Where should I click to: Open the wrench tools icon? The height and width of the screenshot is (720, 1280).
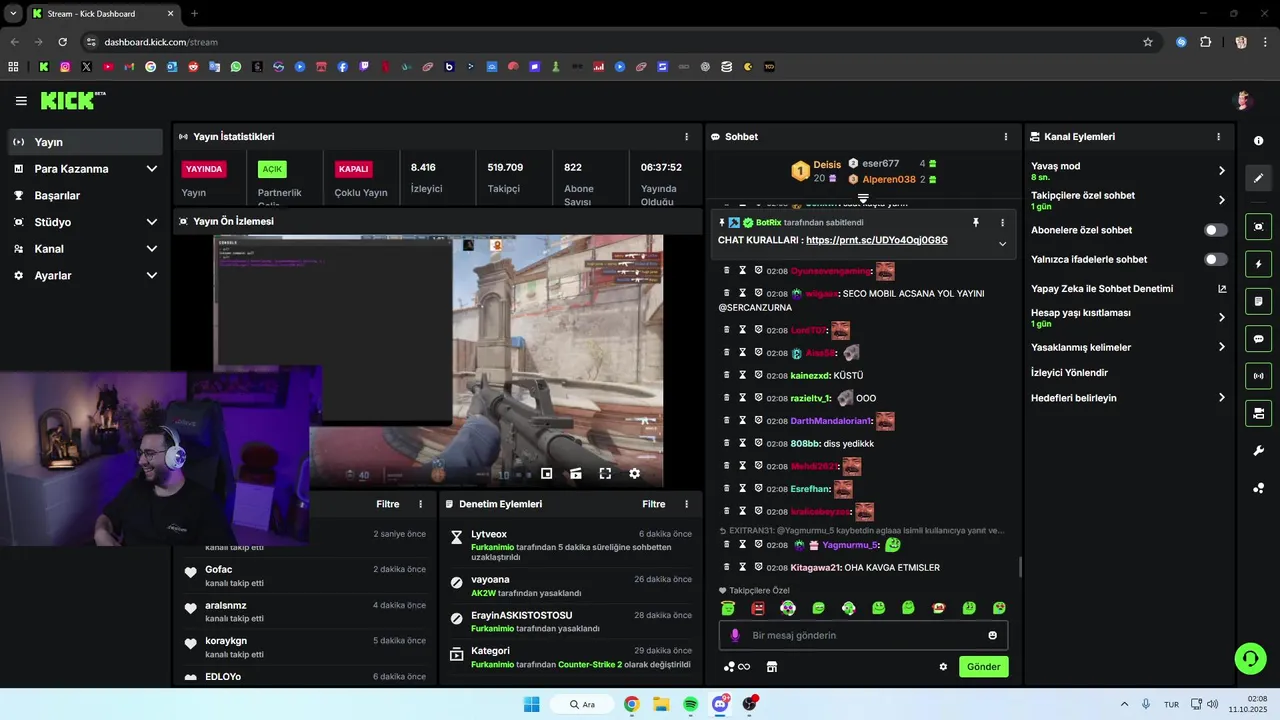pyautogui.click(x=1258, y=451)
